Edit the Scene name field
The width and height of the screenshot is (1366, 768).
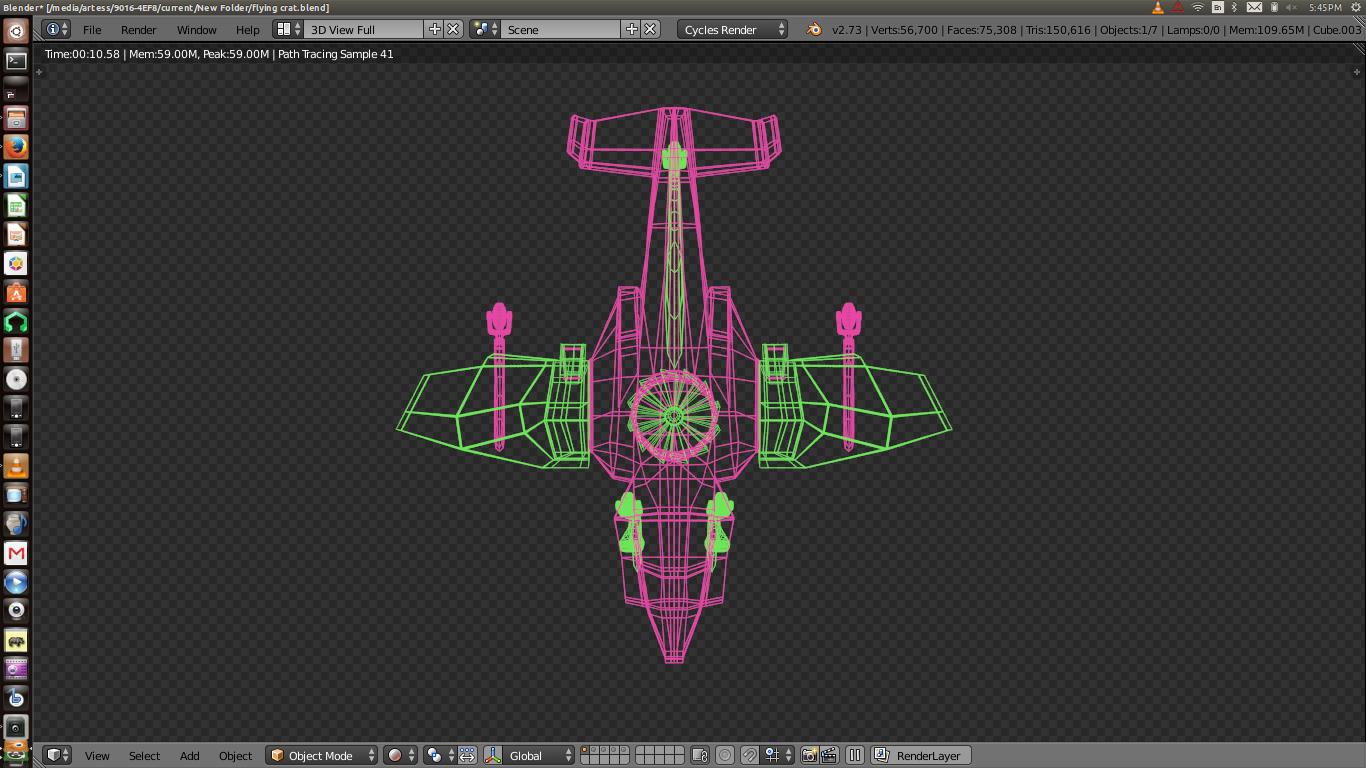coord(561,30)
